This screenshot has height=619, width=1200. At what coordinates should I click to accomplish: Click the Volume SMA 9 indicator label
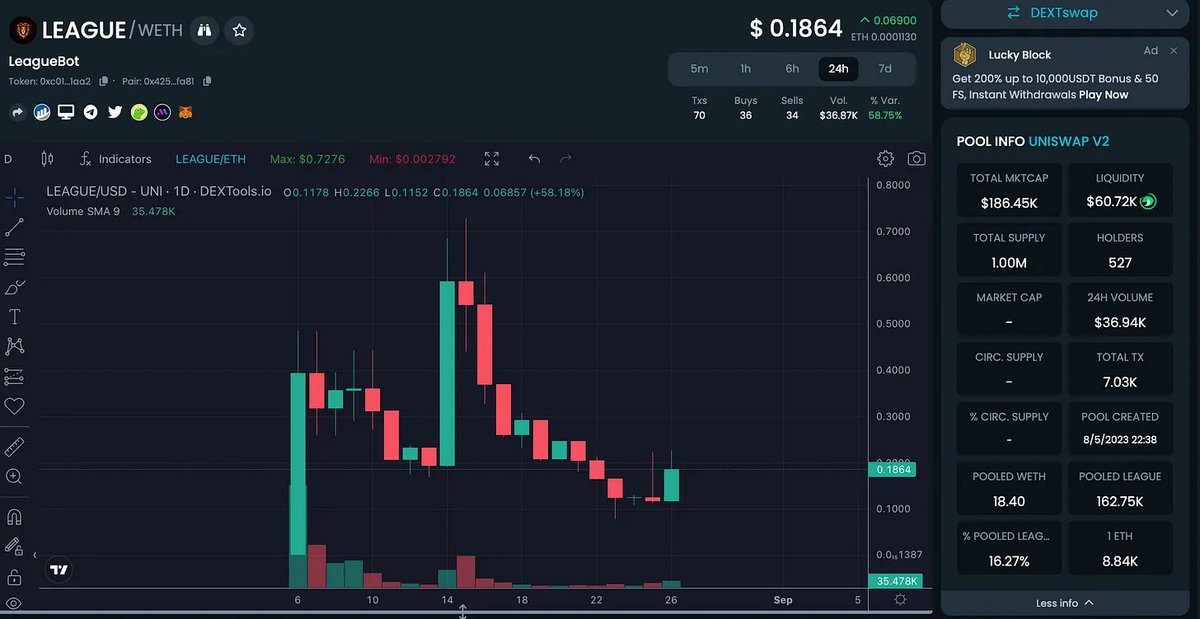click(83, 211)
